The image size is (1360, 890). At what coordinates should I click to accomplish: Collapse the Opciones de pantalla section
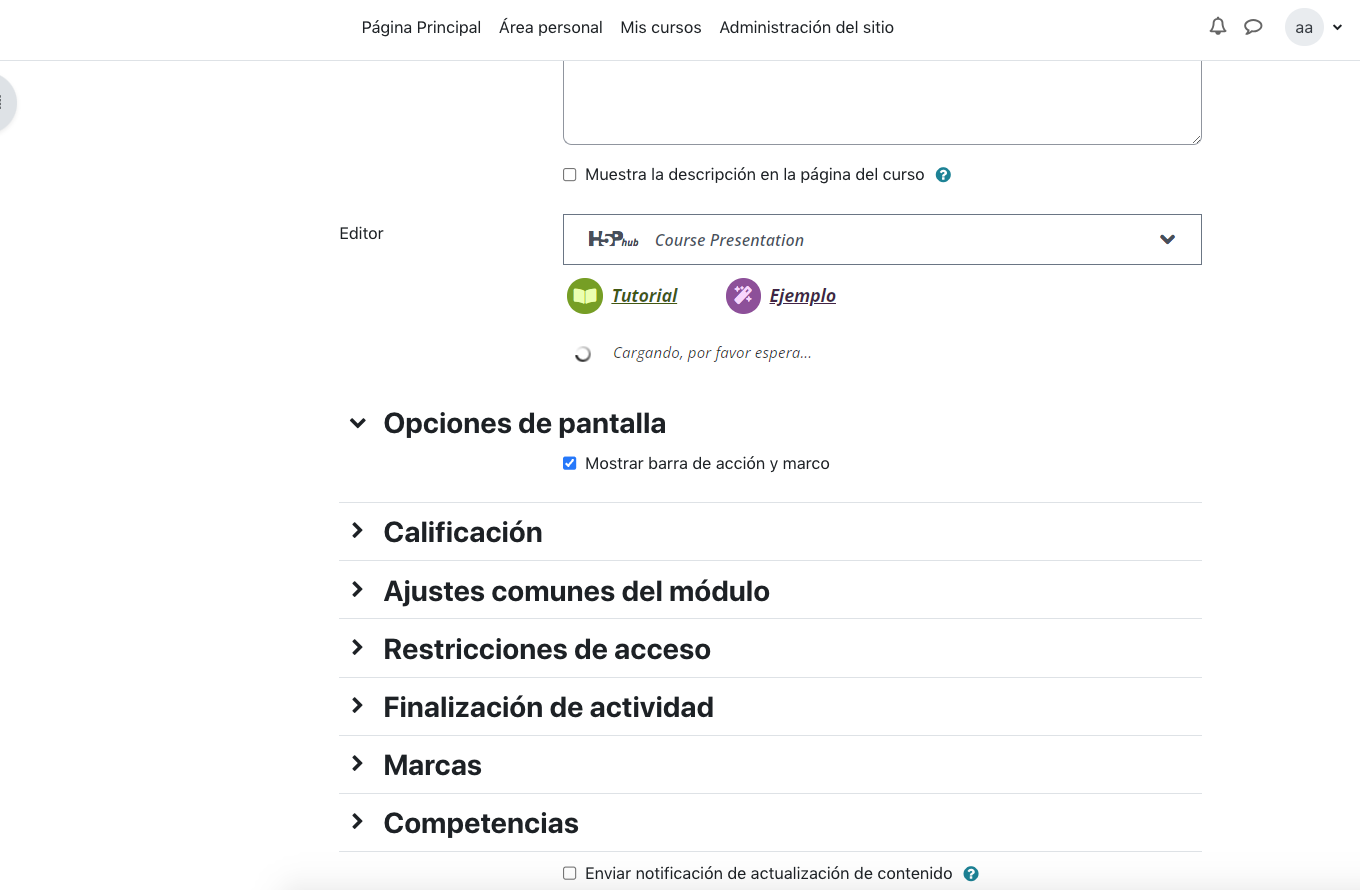(357, 424)
